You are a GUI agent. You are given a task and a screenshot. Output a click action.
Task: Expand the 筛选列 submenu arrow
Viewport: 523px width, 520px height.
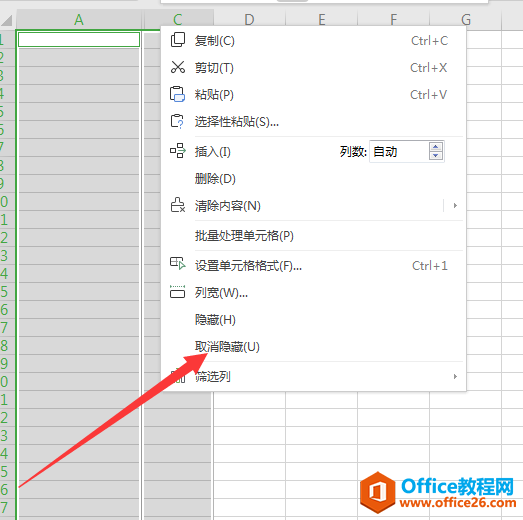[x=455, y=377]
